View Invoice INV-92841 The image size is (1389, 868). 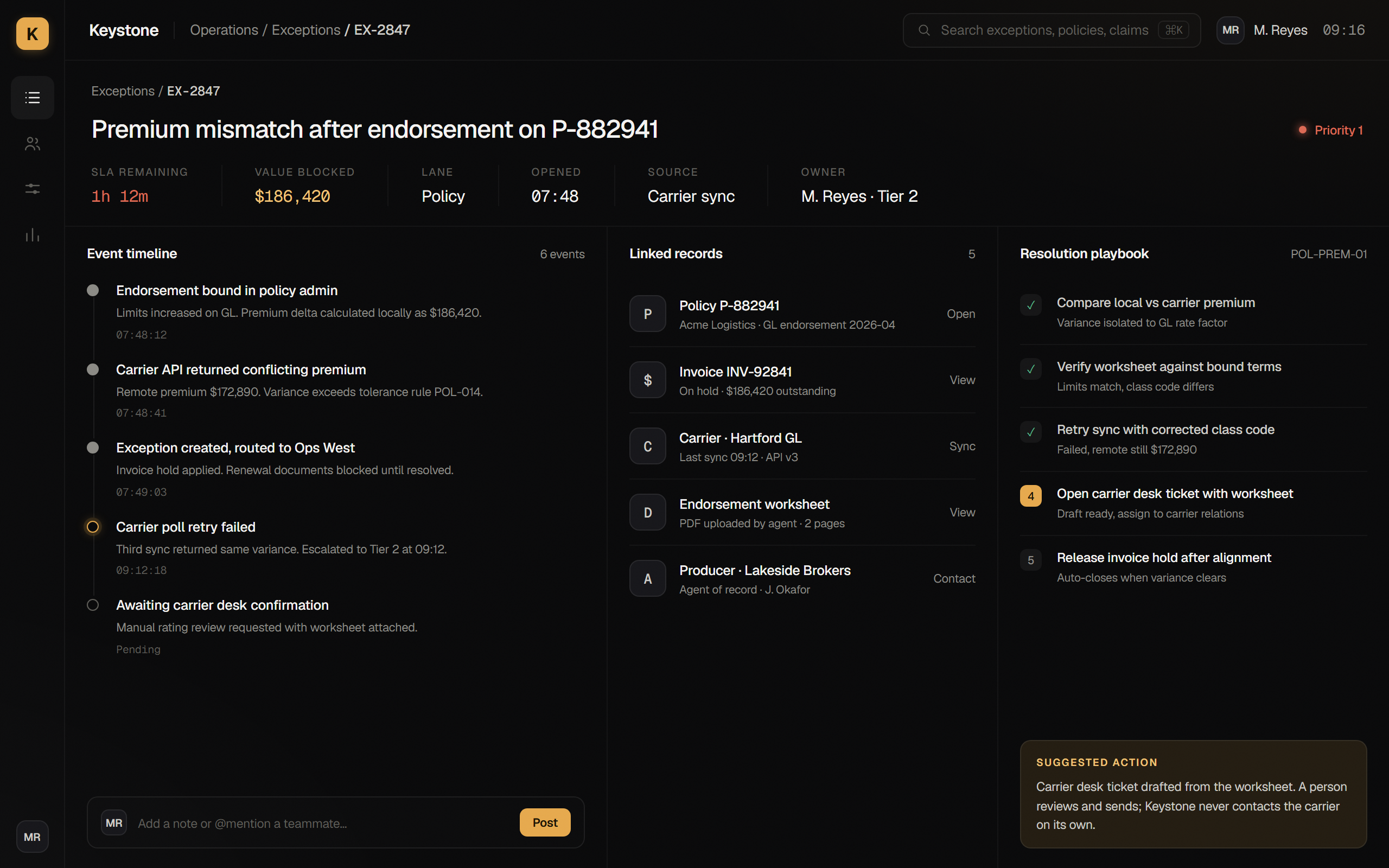[x=962, y=380]
